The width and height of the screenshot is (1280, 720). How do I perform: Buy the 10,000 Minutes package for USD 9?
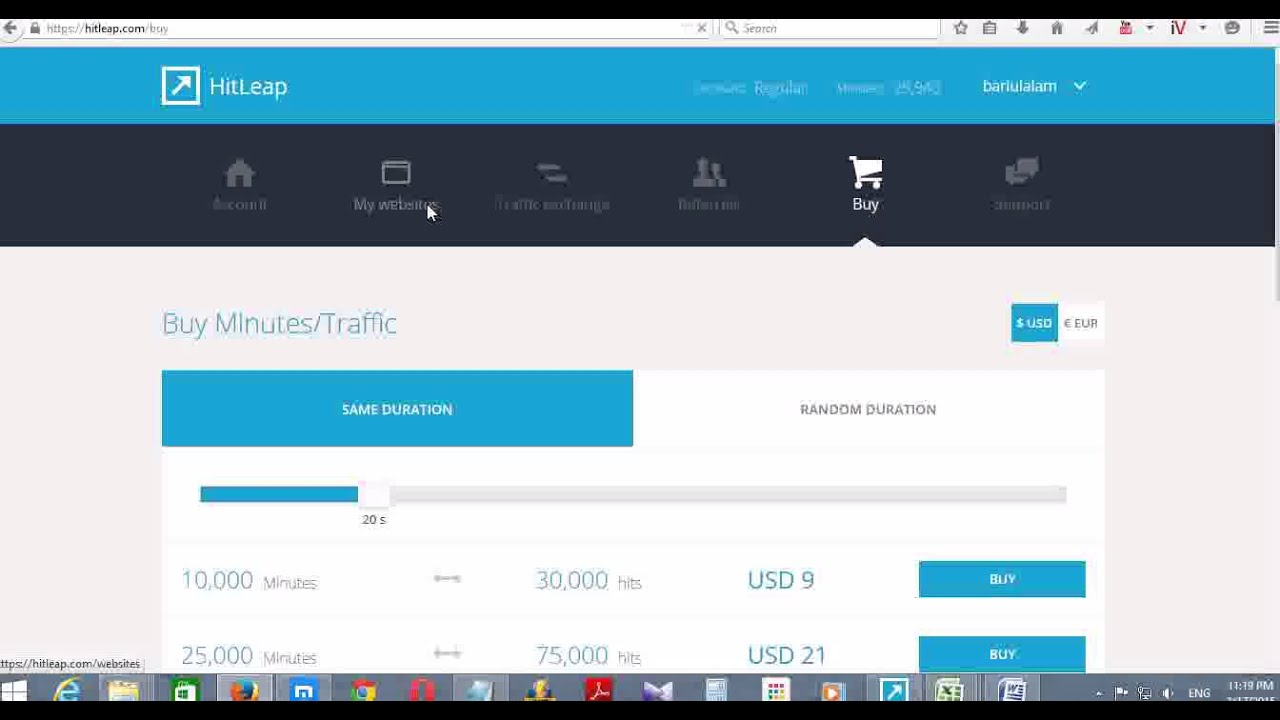click(1002, 579)
